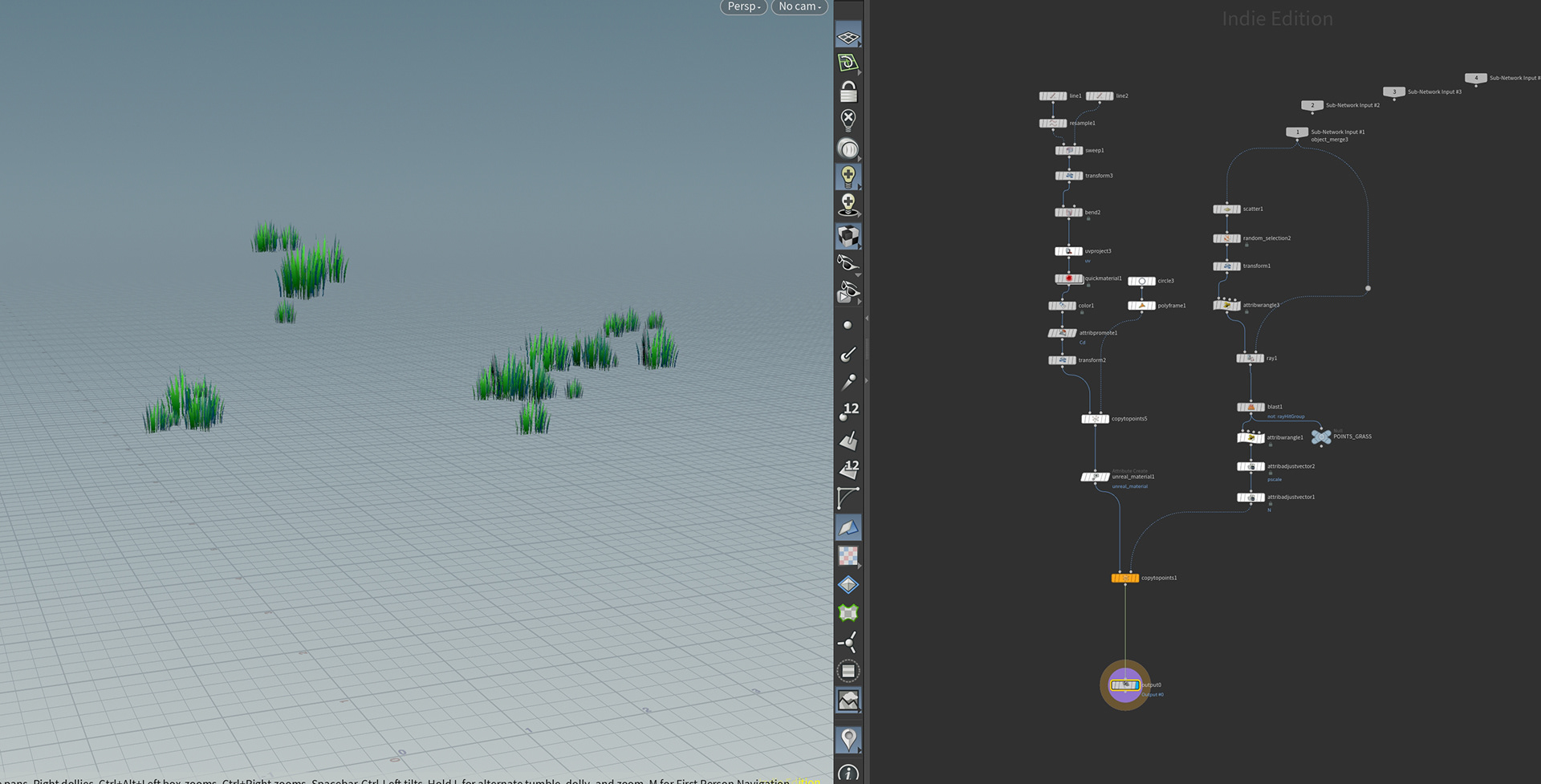Toggle display materials checkered cube icon
This screenshot has height=784, width=1541.
848,235
